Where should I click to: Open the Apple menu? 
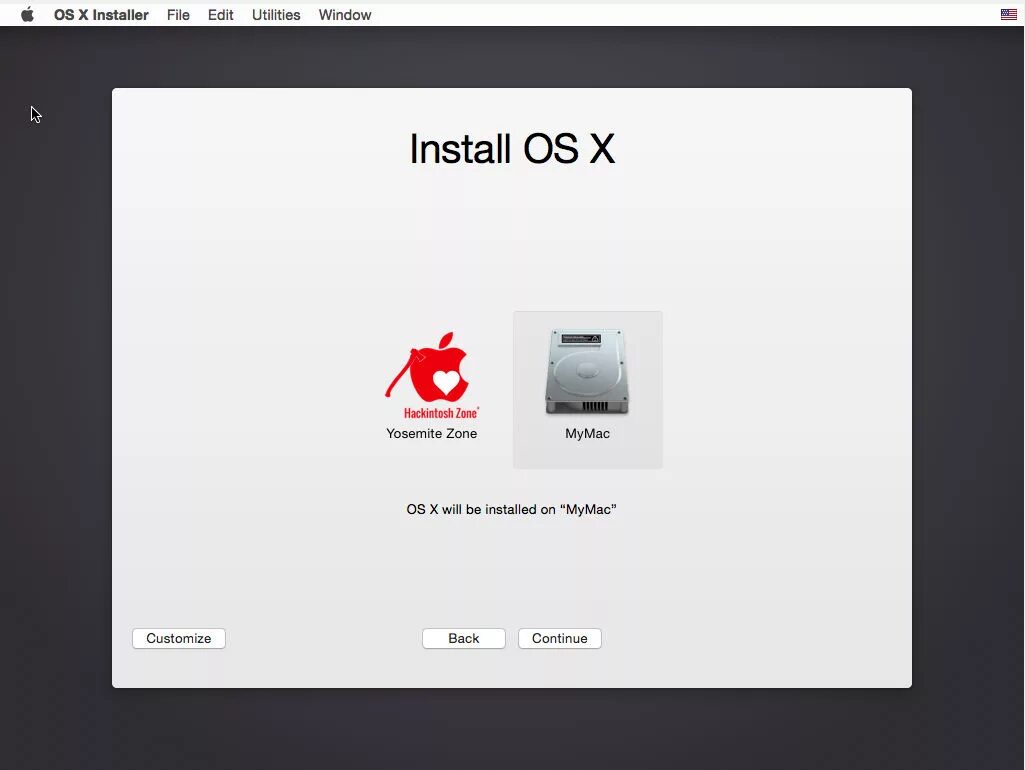[x=27, y=14]
